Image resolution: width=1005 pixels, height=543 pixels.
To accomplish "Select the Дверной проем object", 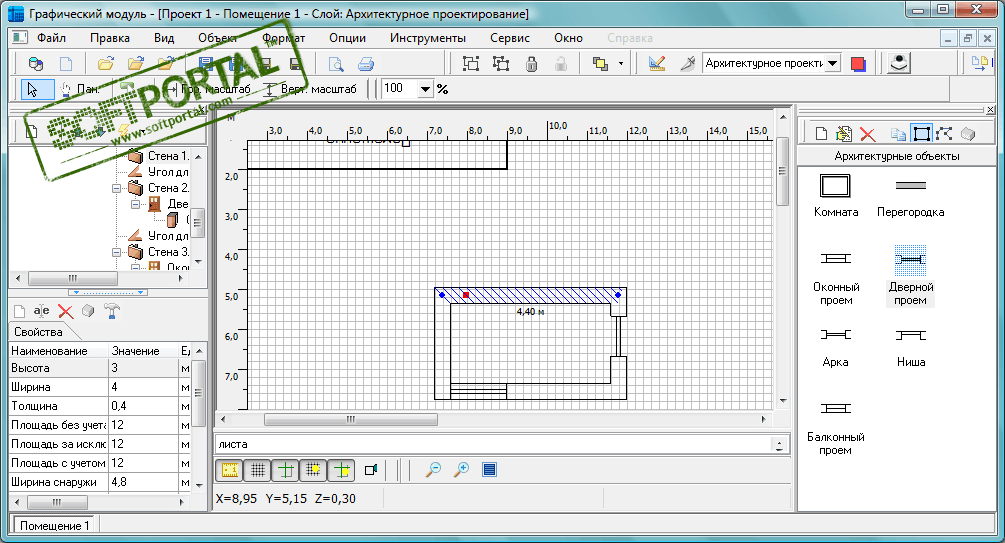I will 910,277.
